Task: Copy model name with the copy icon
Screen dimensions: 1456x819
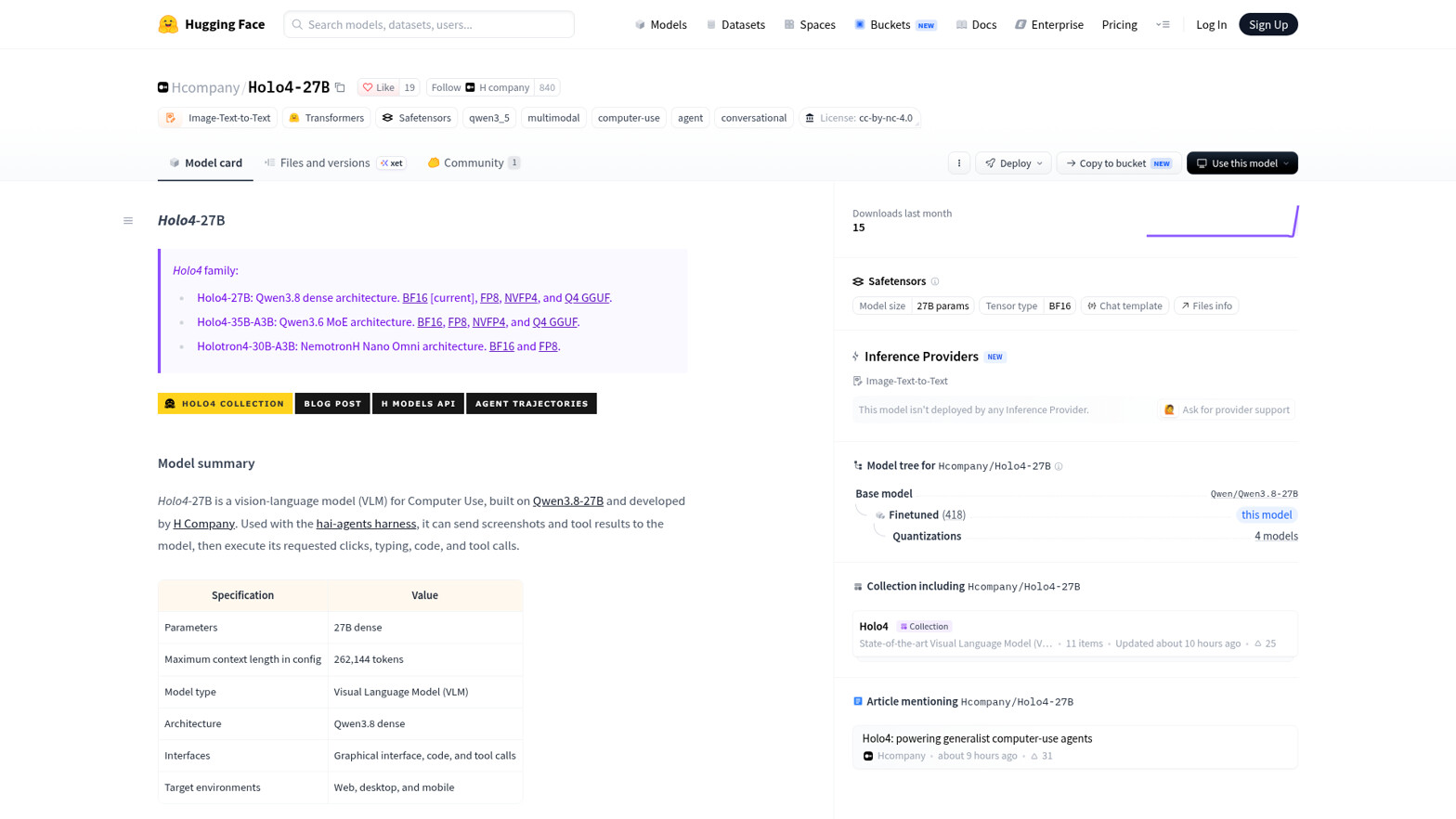Action: [x=340, y=87]
